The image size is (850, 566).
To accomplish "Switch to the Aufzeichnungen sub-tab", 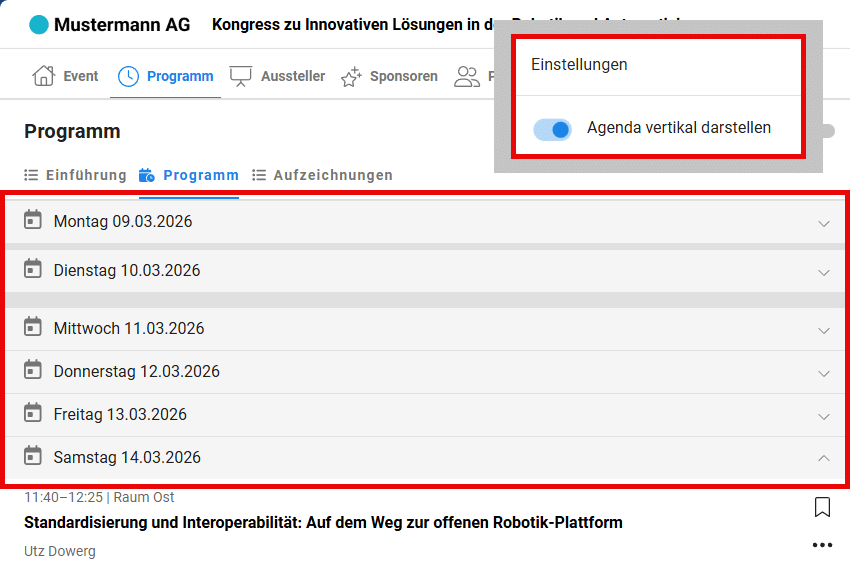I will pos(322,175).
